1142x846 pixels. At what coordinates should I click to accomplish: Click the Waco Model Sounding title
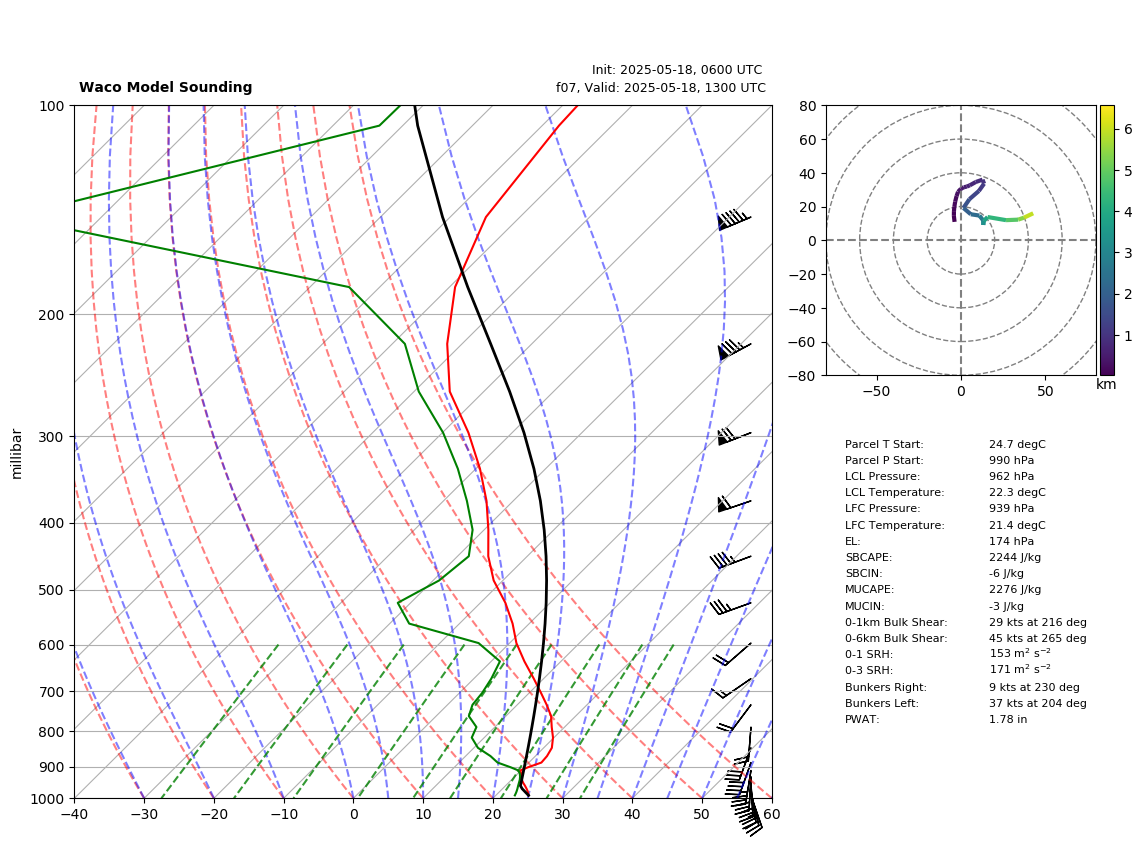pos(165,87)
